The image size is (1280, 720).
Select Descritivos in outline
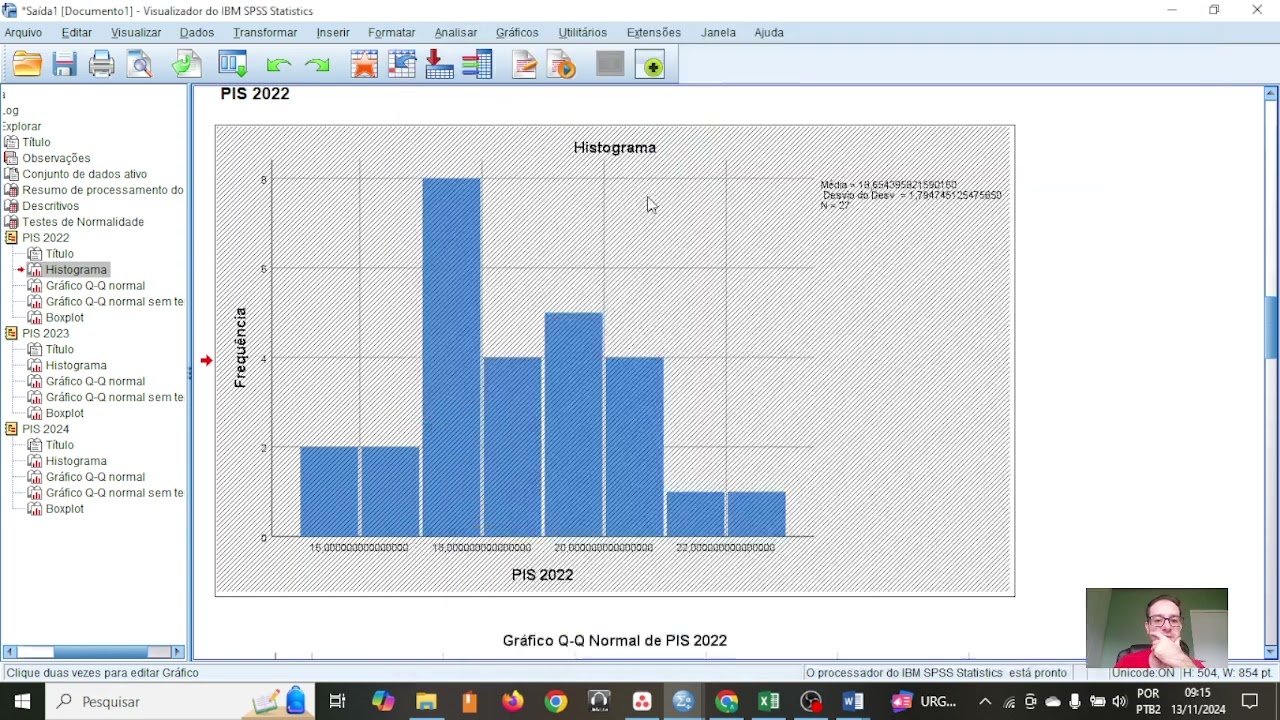click(x=51, y=206)
